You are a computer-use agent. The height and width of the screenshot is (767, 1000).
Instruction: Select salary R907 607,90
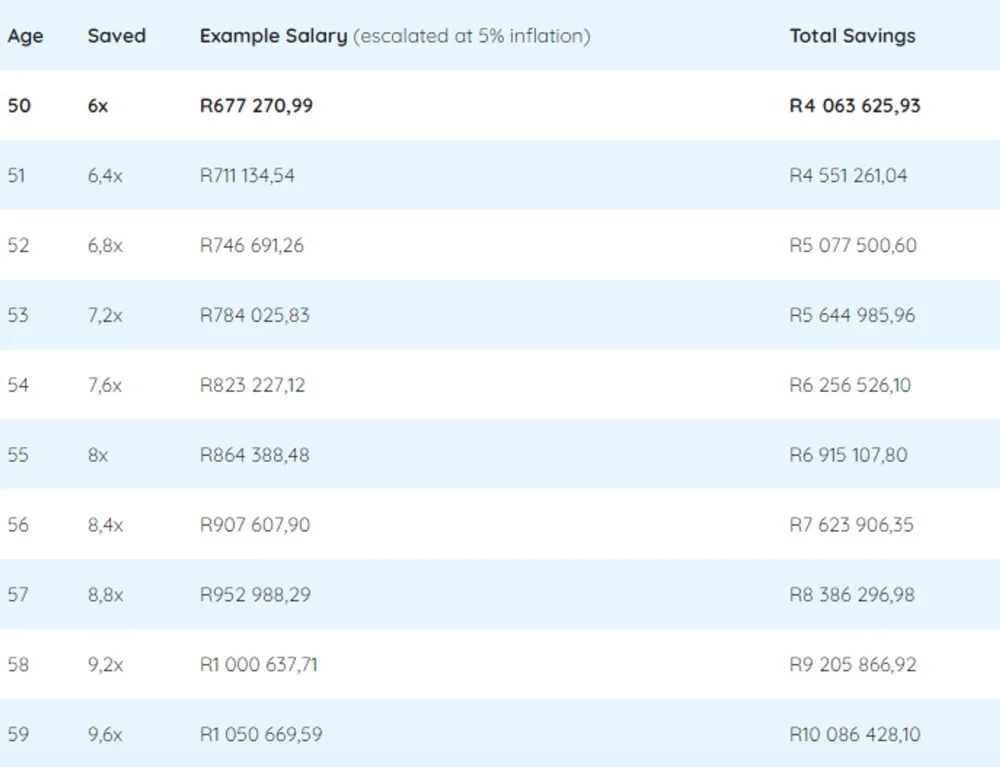coord(255,525)
